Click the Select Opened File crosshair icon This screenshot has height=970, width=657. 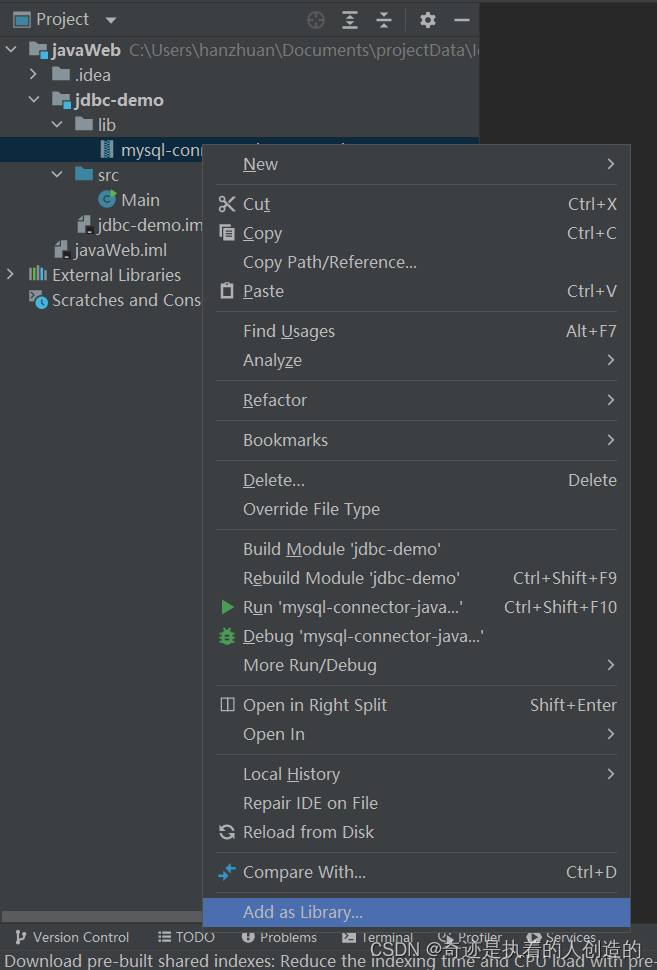(316, 20)
